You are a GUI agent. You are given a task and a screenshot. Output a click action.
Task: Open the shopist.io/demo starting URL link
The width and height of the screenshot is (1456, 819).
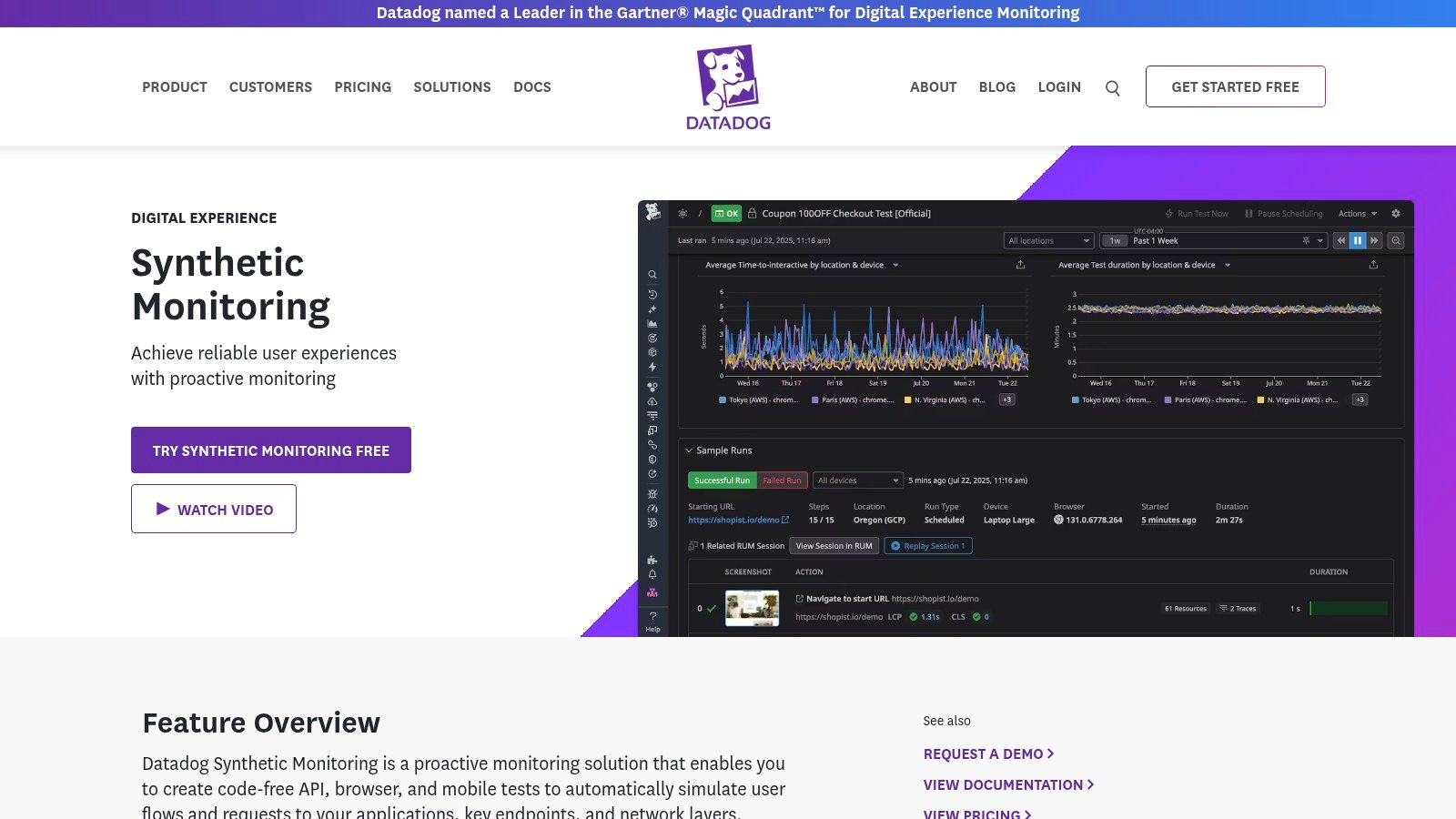pyautogui.click(x=733, y=520)
